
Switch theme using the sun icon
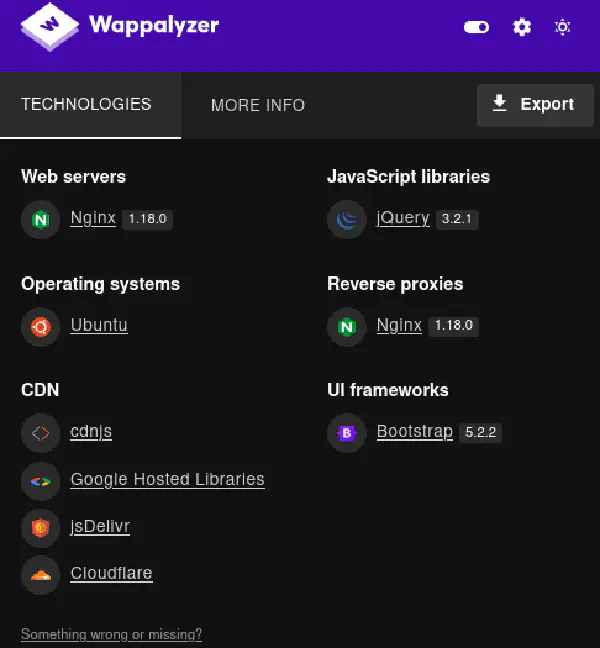coord(562,27)
